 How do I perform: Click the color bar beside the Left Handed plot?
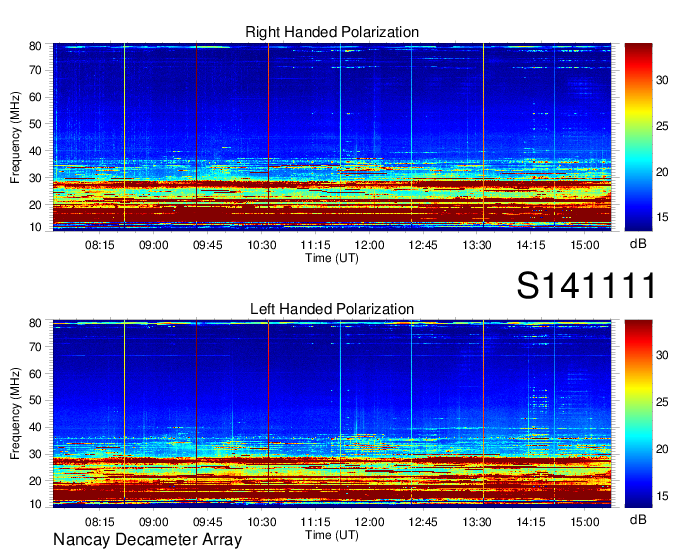[638, 414]
